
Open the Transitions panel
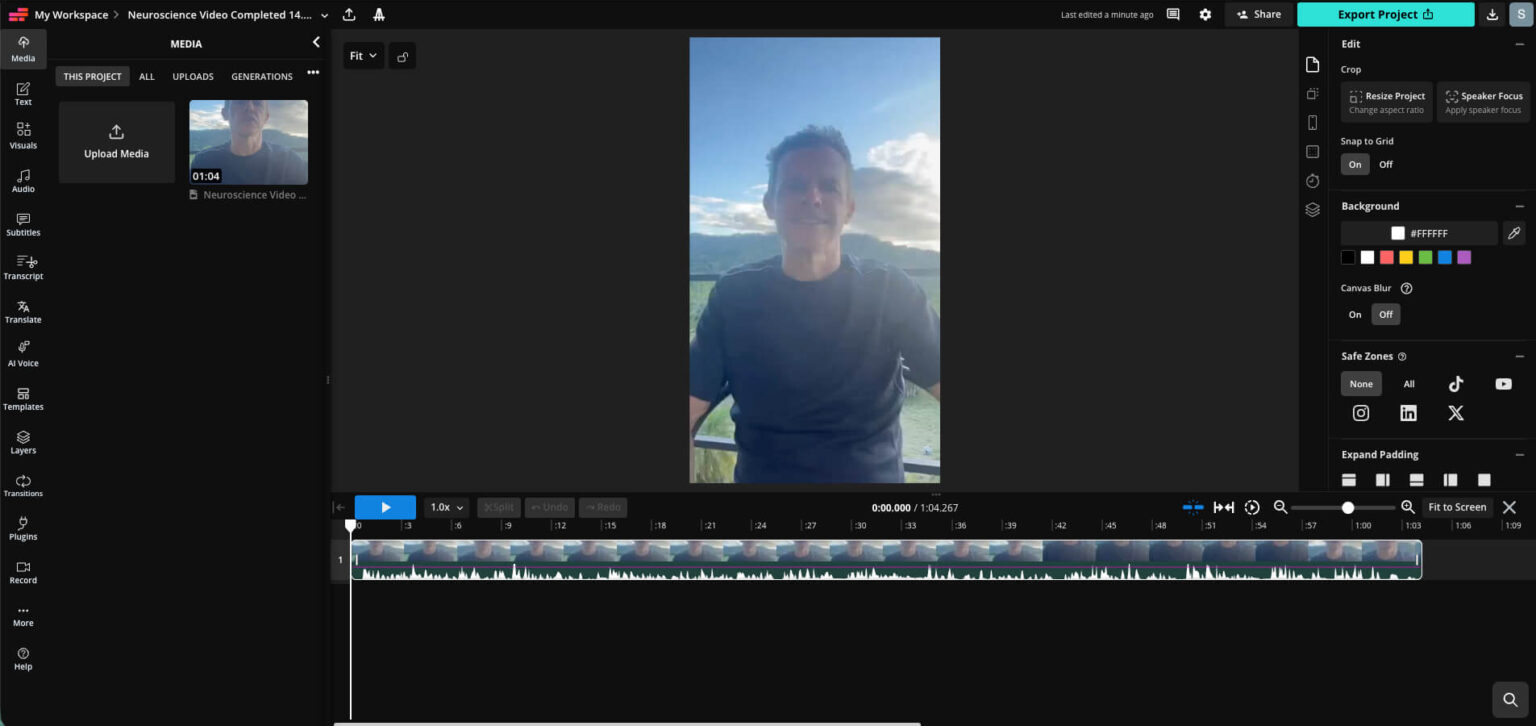coord(23,485)
